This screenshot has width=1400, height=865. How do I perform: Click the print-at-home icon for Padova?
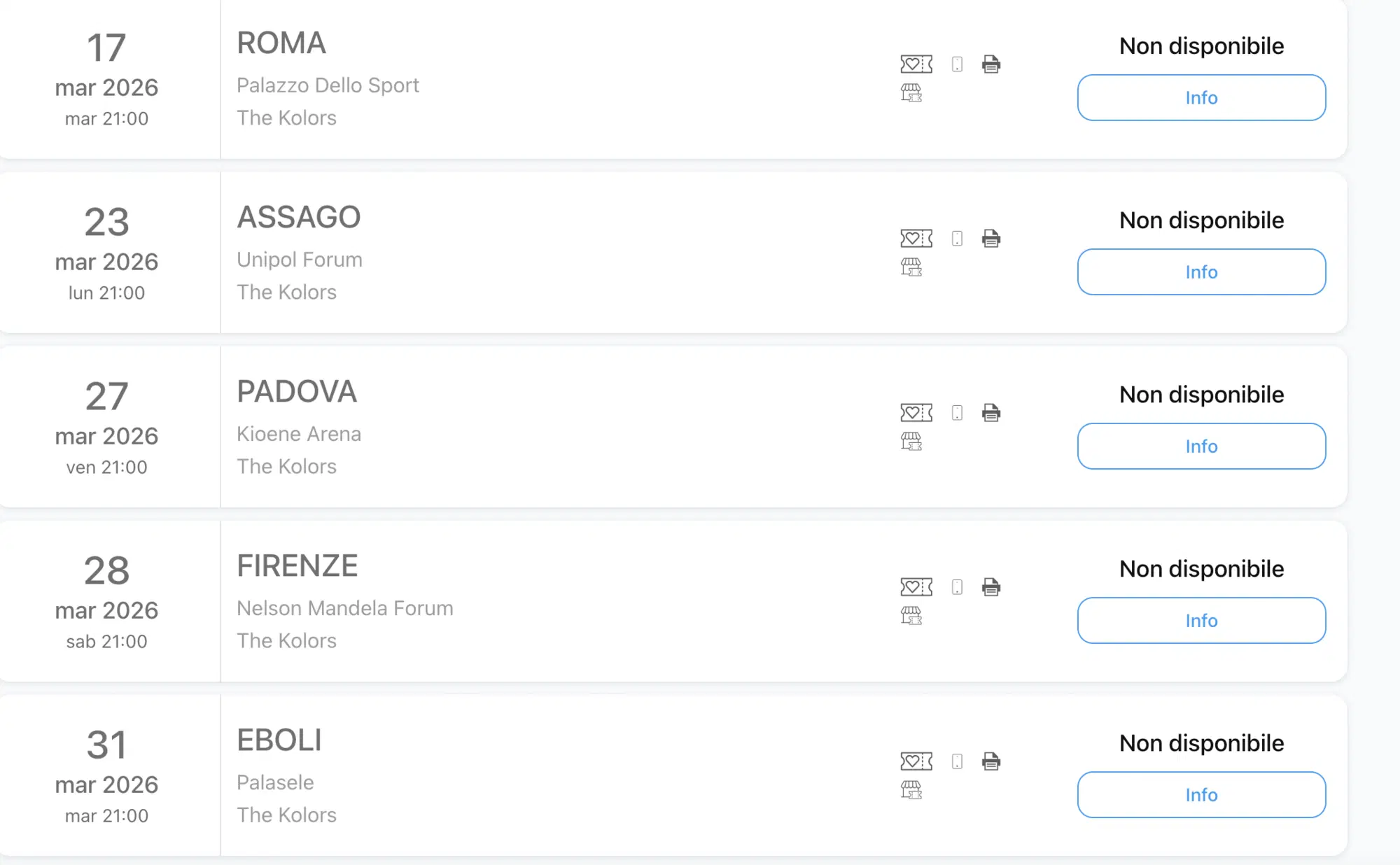coord(990,413)
